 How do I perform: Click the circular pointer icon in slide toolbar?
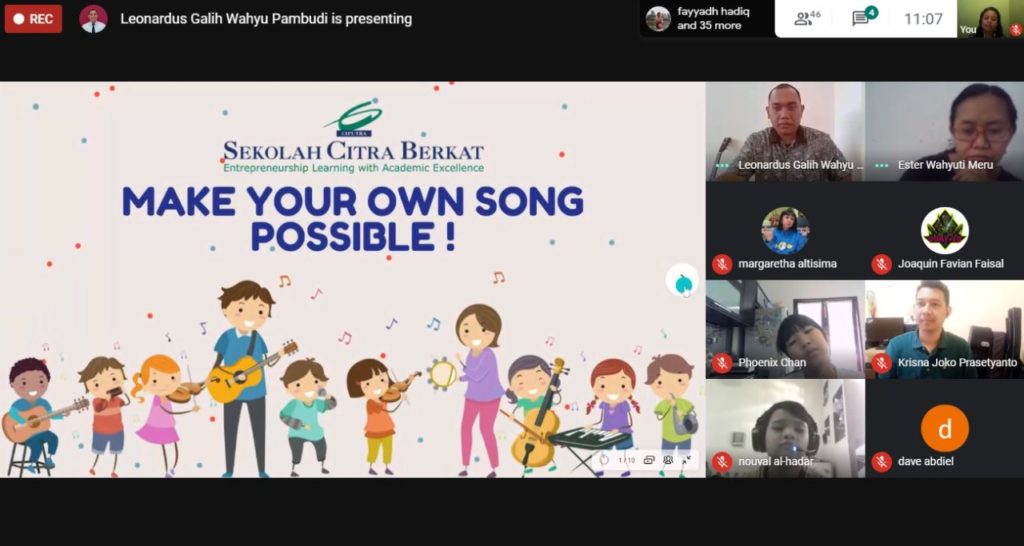click(x=604, y=460)
